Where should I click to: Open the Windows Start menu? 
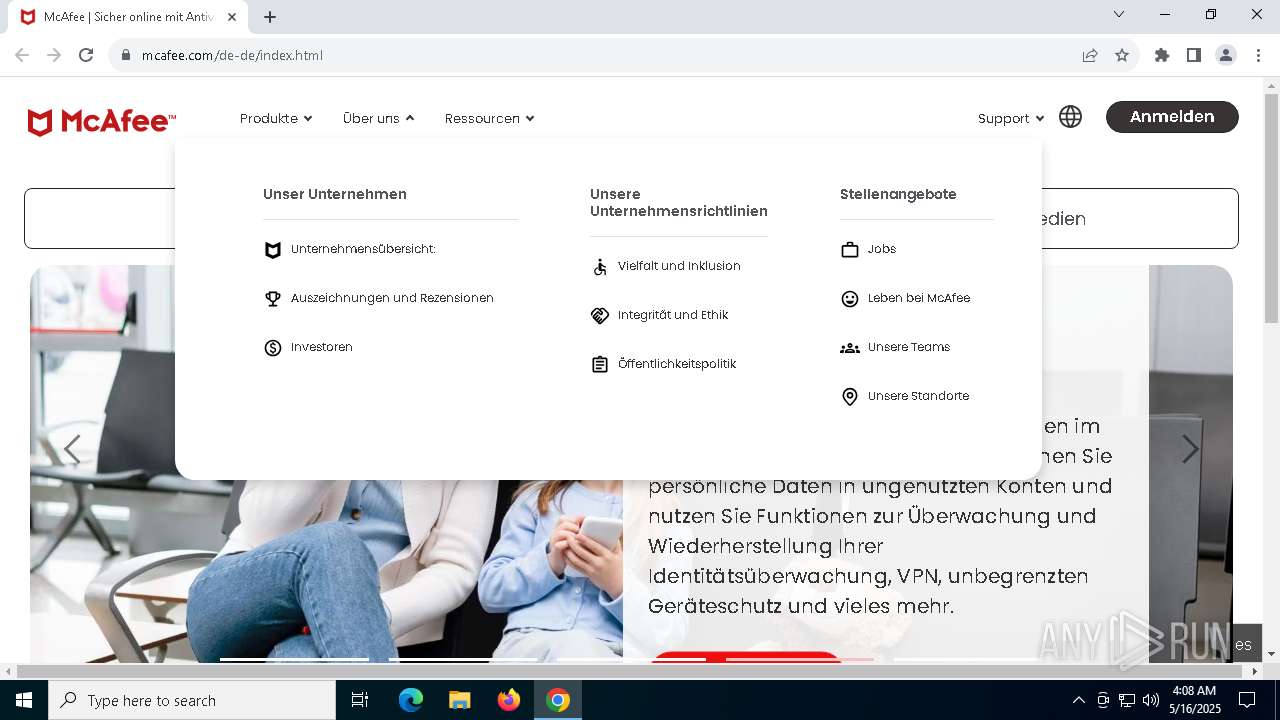click(23, 700)
